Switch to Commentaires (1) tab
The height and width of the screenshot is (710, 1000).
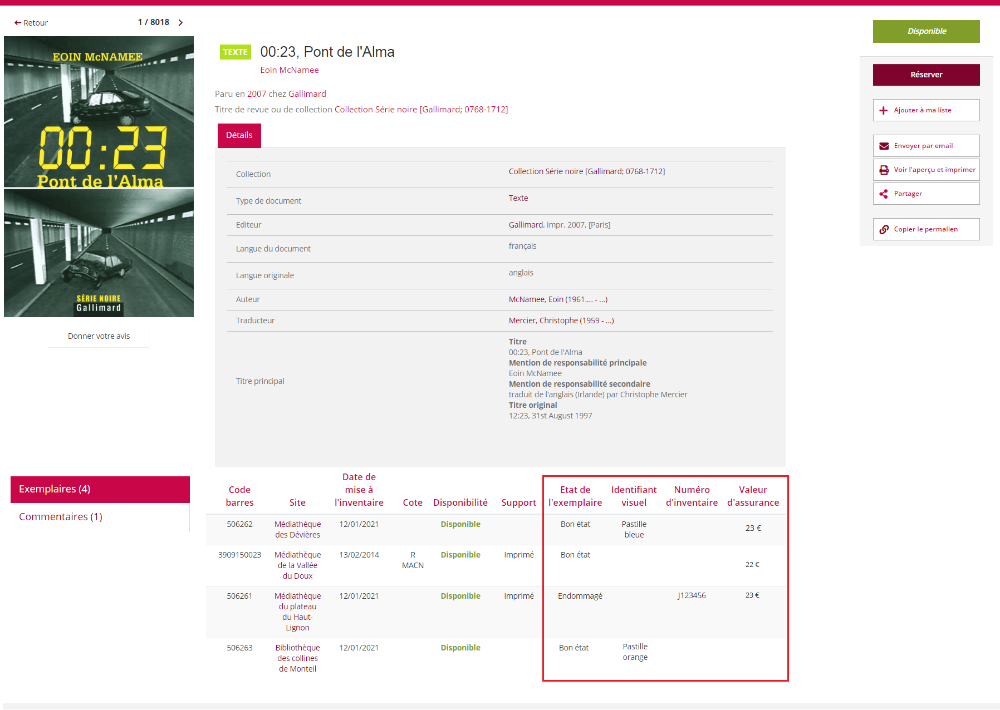(x=61, y=517)
